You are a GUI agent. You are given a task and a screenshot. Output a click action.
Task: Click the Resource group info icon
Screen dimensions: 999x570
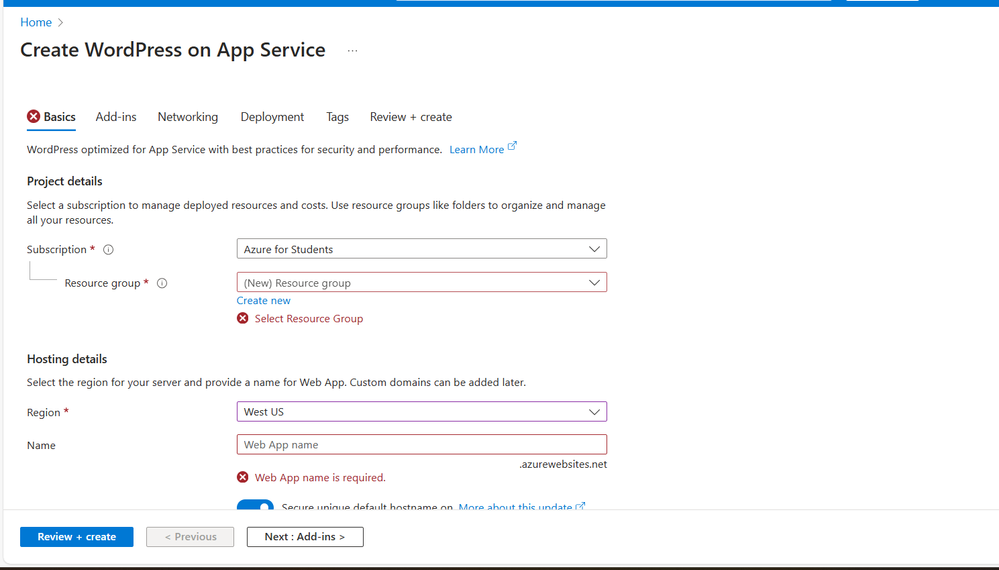coord(162,283)
